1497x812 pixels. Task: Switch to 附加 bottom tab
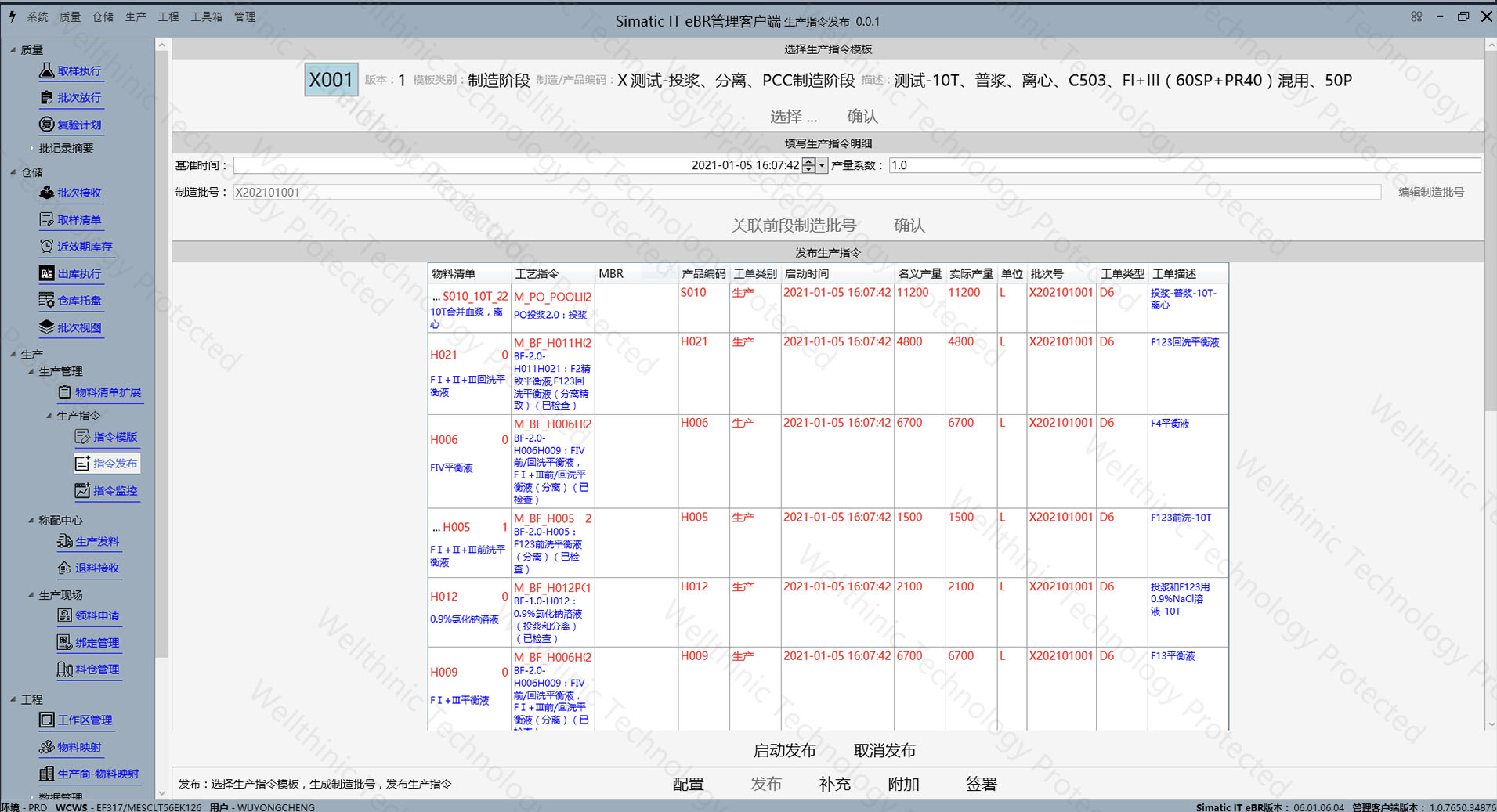903,784
